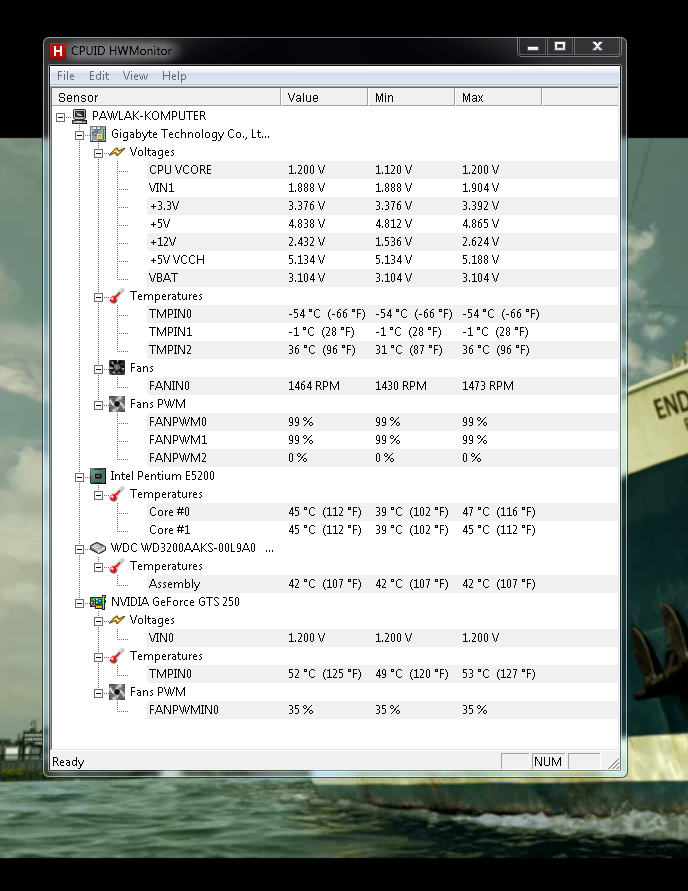Collapse the CPU Temperatures group
The image size is (688, 891).
click(x=98, y=495)
